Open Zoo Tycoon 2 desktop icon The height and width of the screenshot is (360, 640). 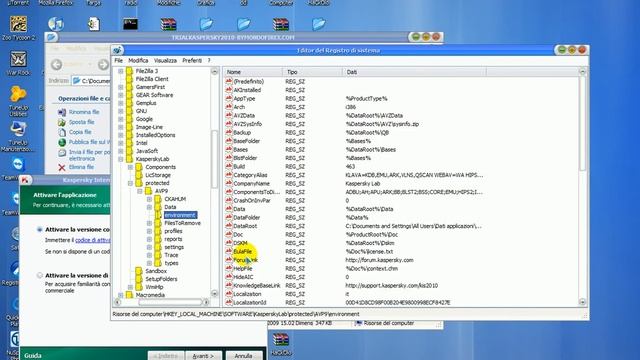click(18, 25)
